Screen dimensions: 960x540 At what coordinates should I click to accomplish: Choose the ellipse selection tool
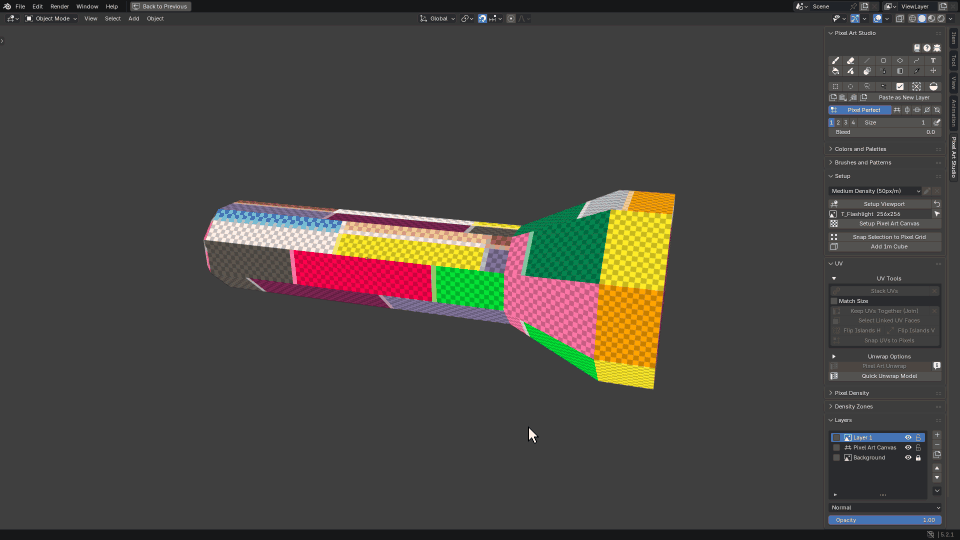(x=850, y=86)
